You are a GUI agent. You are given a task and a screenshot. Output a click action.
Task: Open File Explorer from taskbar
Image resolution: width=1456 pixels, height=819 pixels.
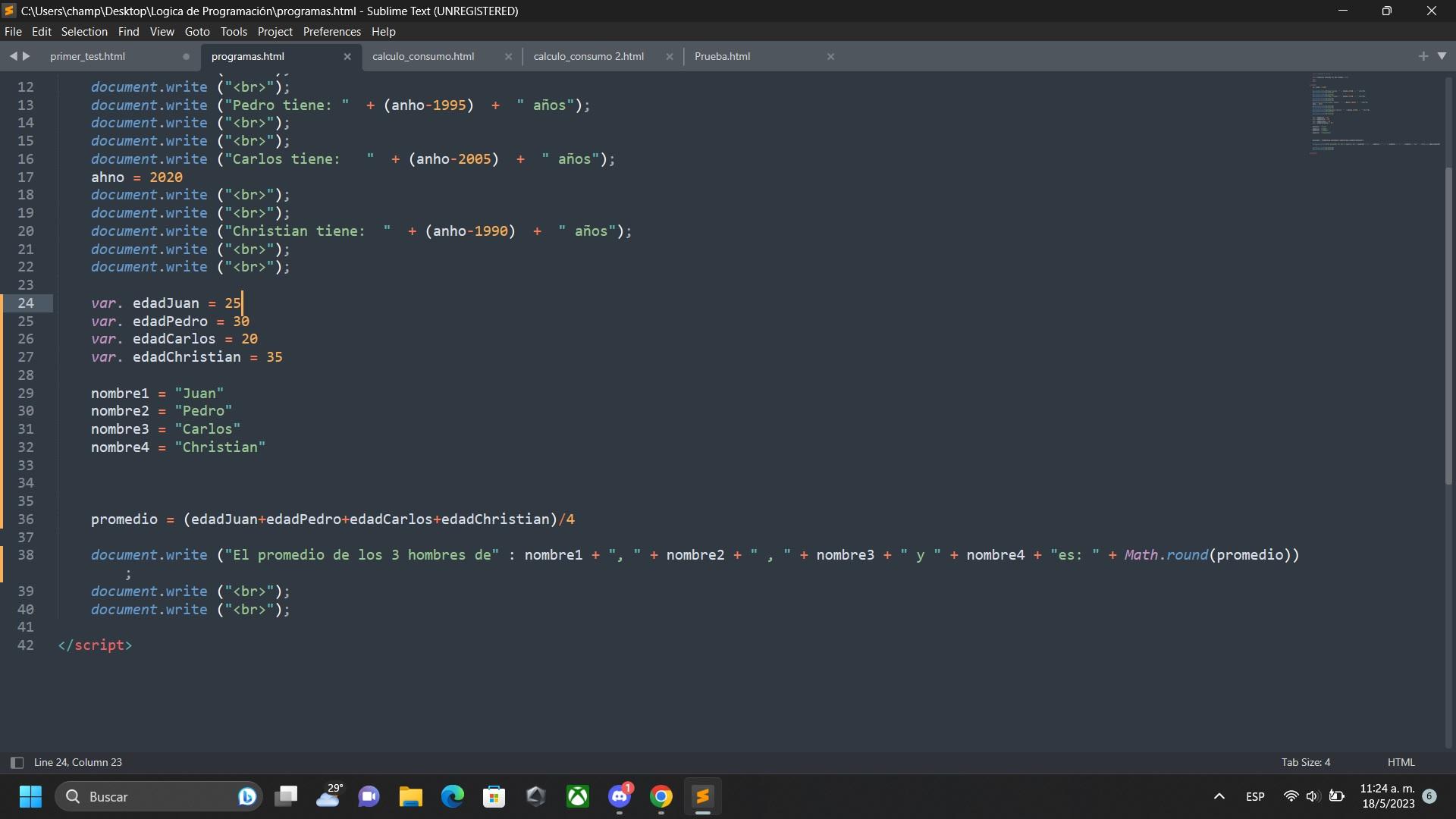point(411,796)
